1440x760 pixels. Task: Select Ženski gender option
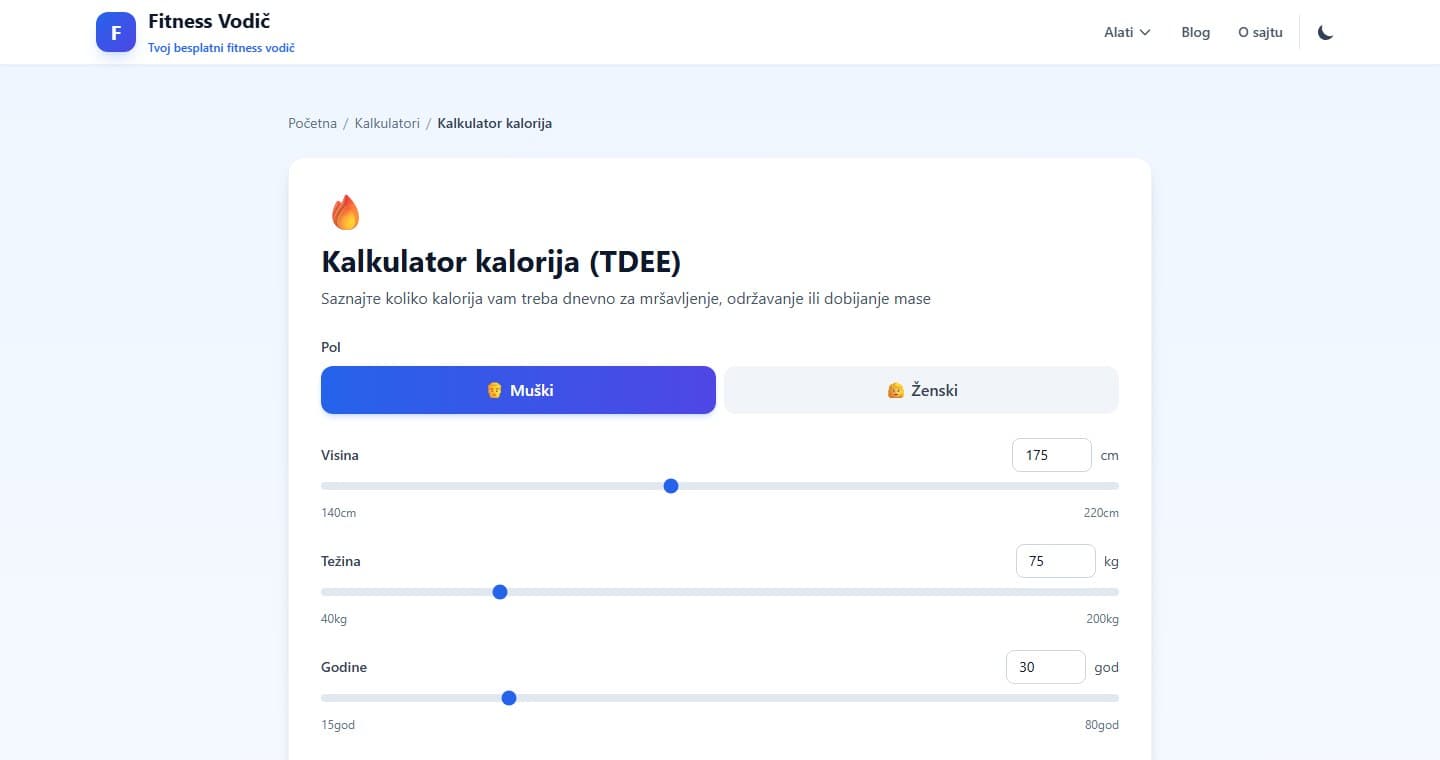[921, 390]
